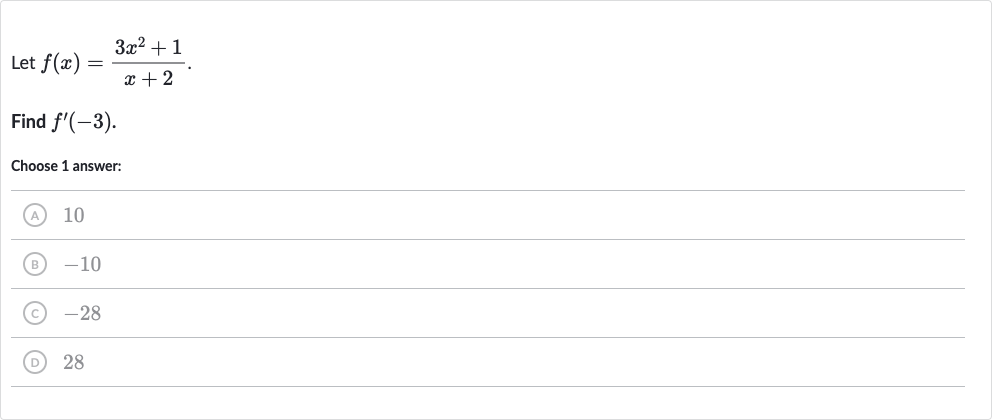Image resolution: width=992 pixels, height=420 pixels.
Task: Click the blank area of option A row
Action: tap(525, 216)
